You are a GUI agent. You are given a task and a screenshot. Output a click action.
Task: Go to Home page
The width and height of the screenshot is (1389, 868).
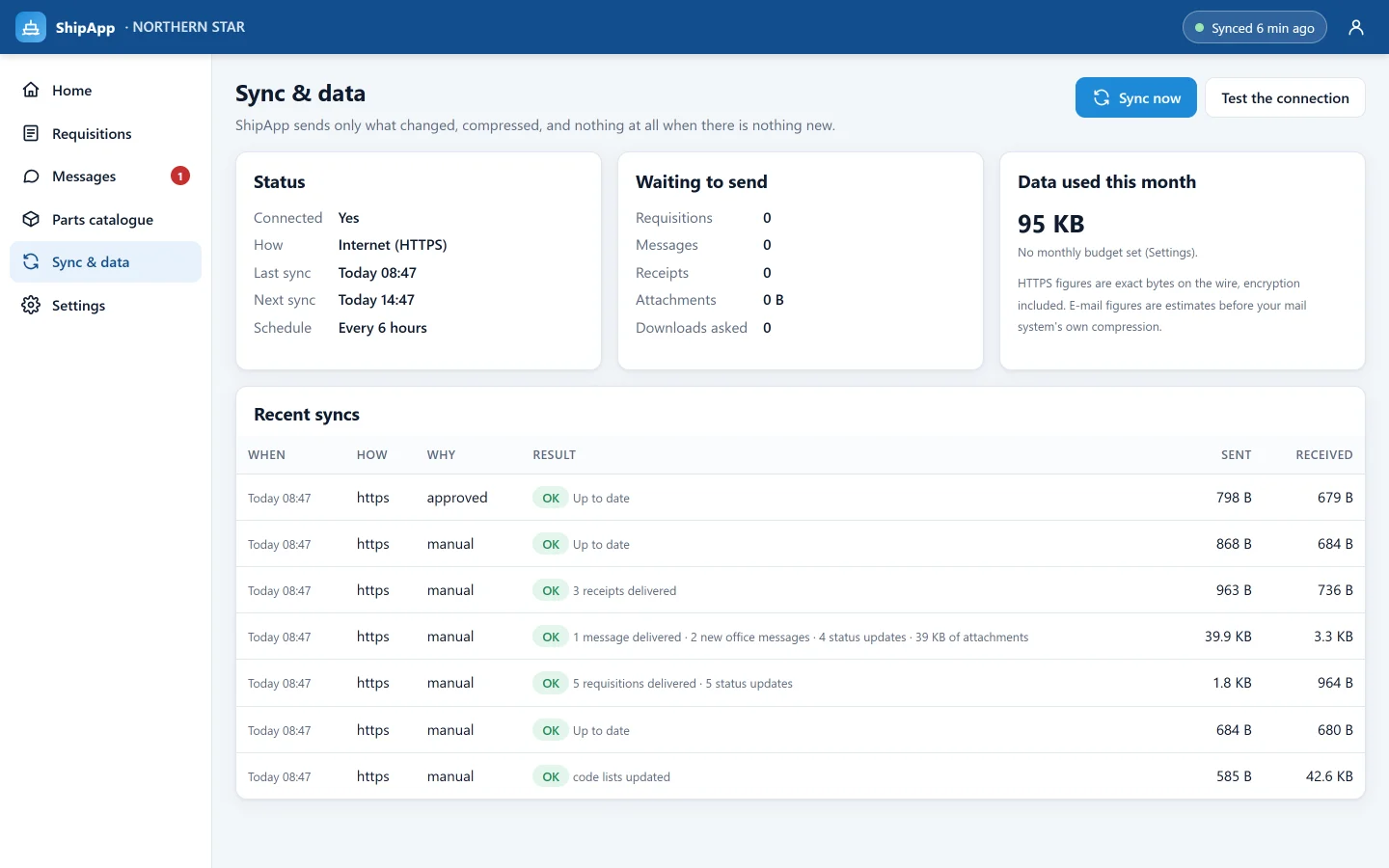coord(105,90)
